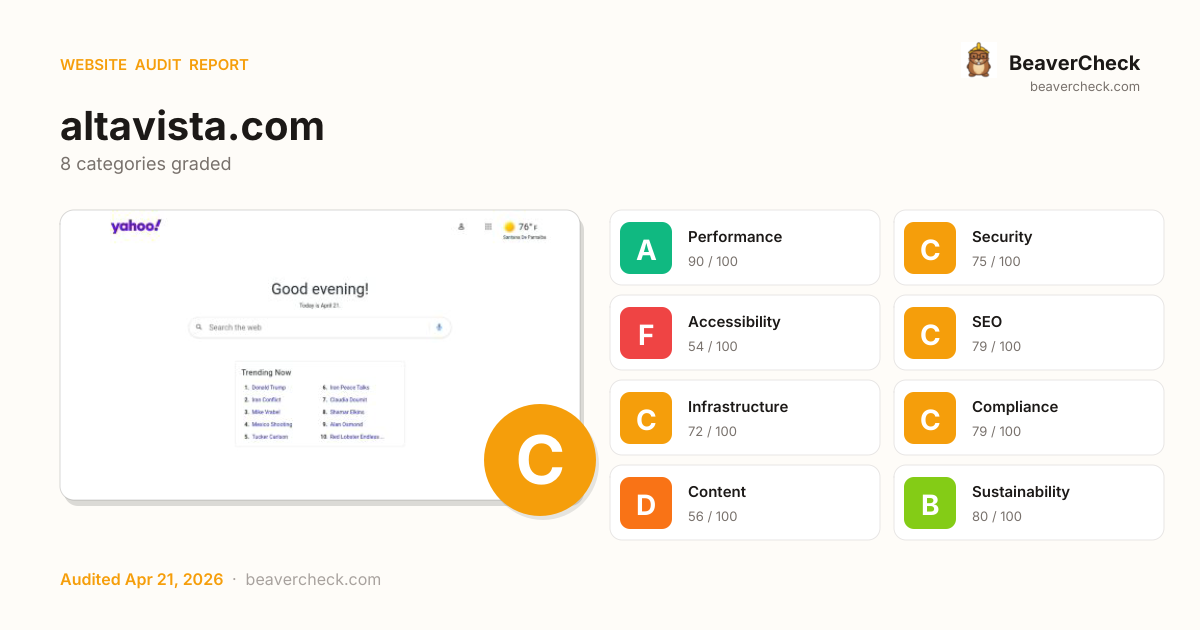This screenshot has width=1200, height=630.
Task: Click the C grade badge for Security
Action: [930, 248]
